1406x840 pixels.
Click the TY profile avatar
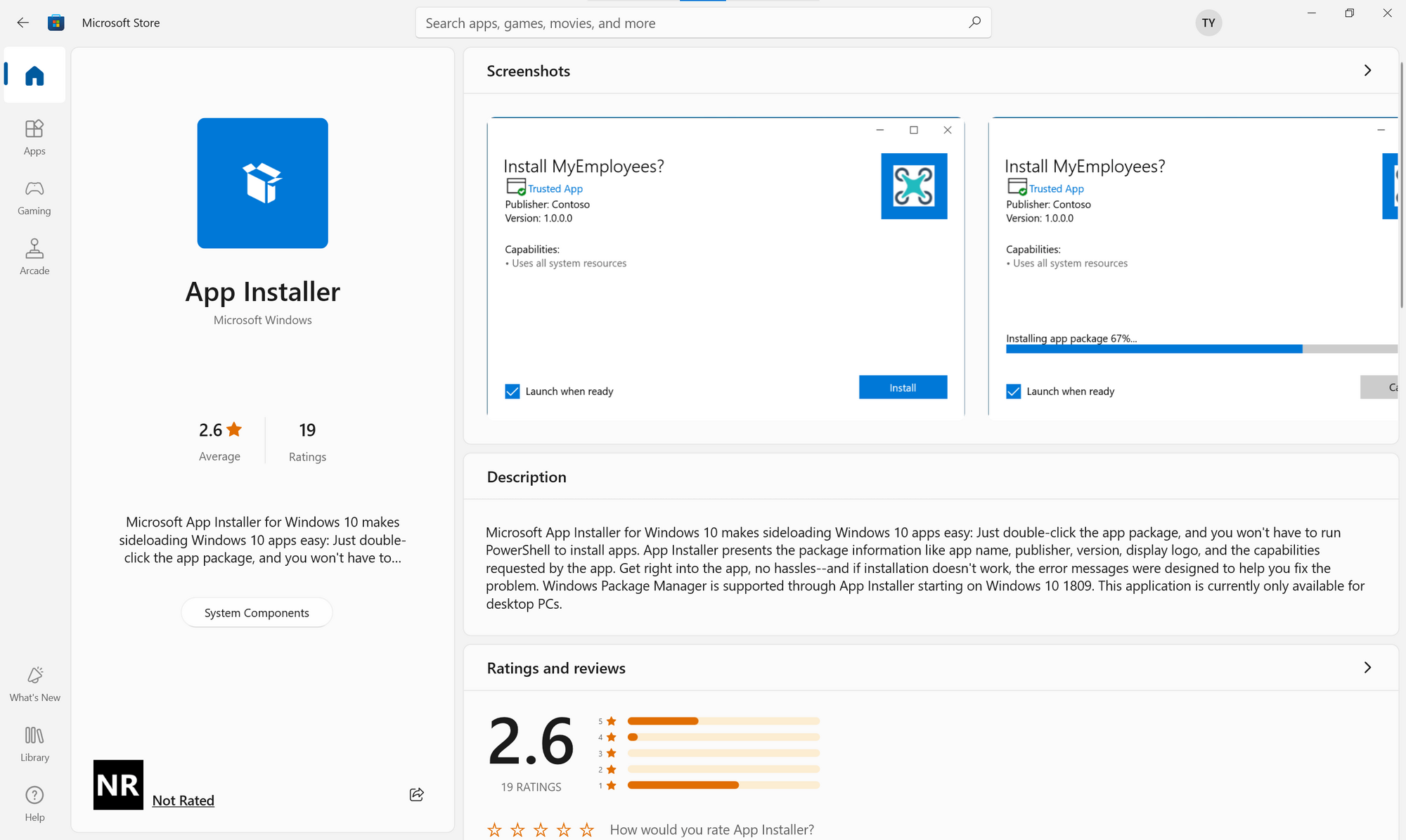point(1208,22)
